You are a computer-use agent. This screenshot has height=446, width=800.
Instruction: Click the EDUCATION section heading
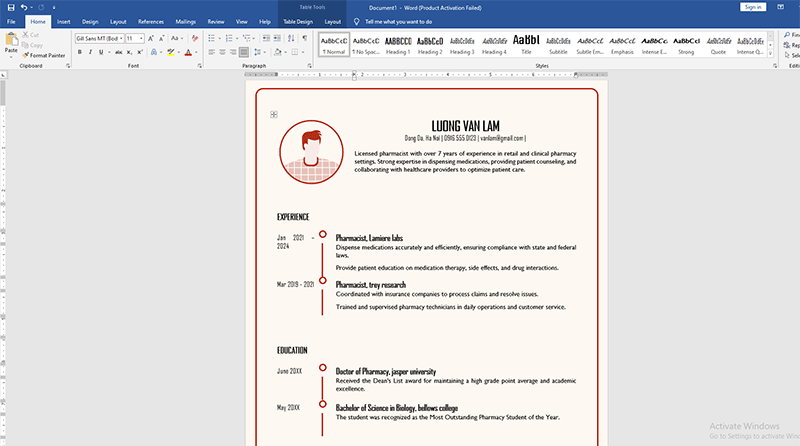pos(292,350)
